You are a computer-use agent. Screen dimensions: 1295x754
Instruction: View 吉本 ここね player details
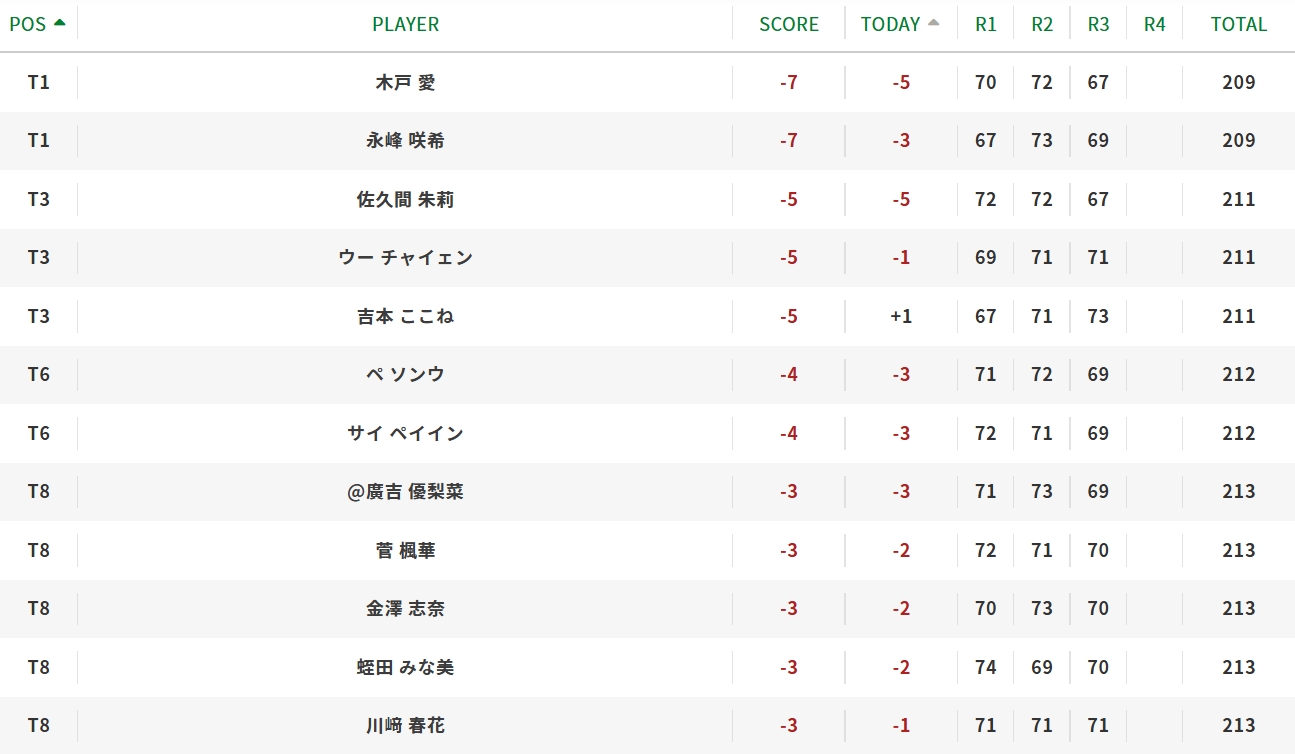click(x=405, y=316)
